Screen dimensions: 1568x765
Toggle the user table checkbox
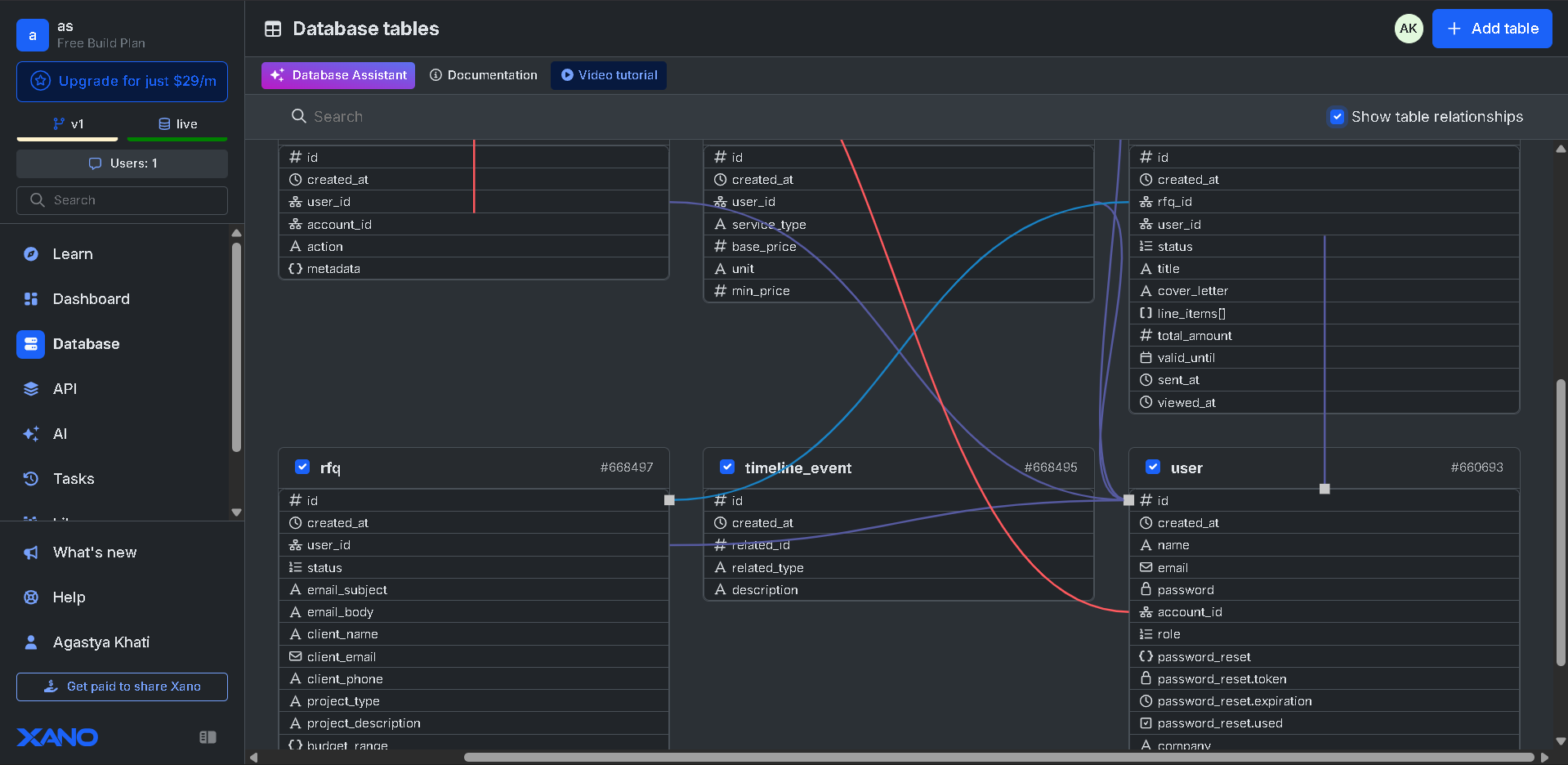(x=1152, y=467)
